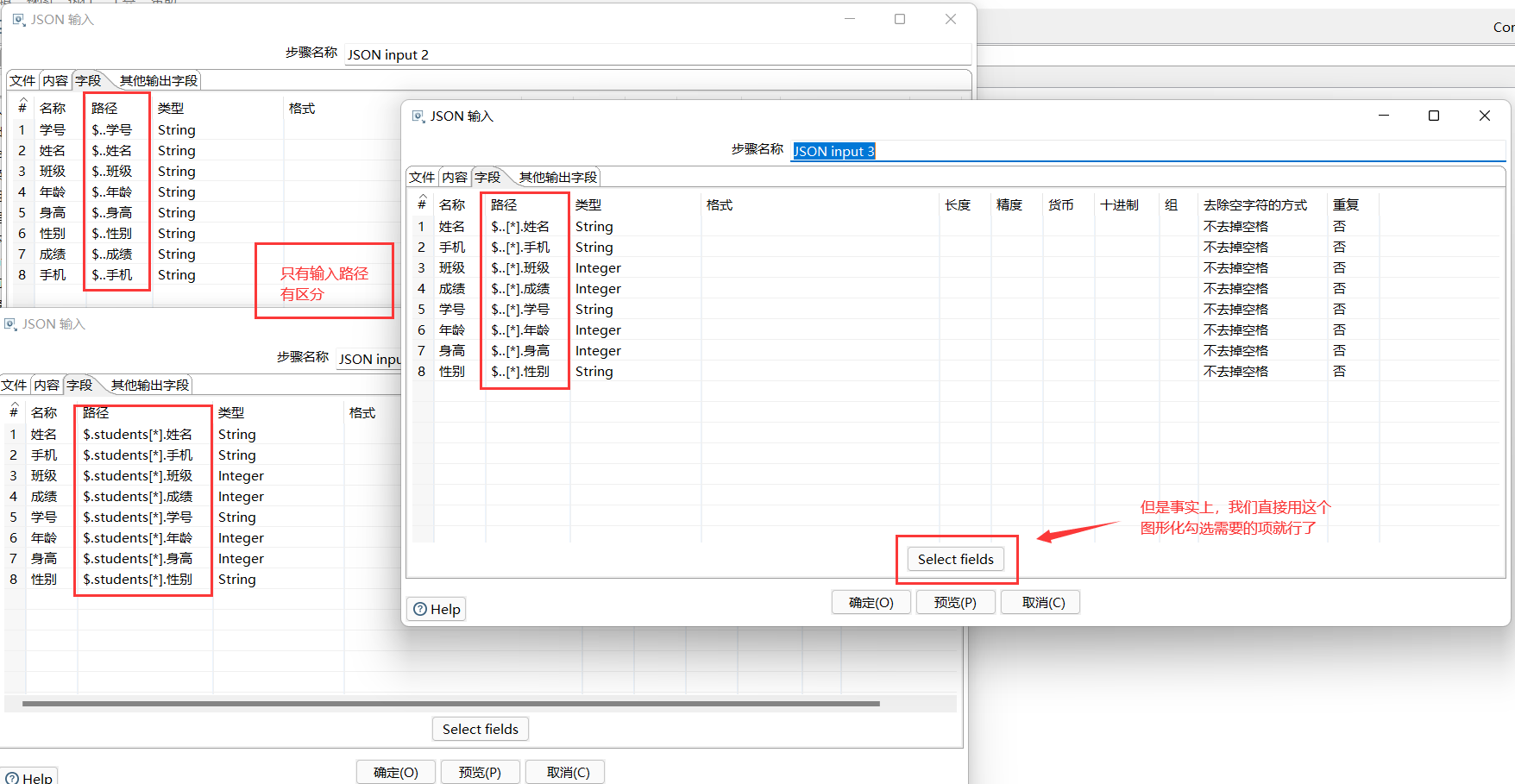The height and width of the screenshot is (784, 1515).
Task: Click the JSON input 3 window title icon
Action: coord(418,116)
